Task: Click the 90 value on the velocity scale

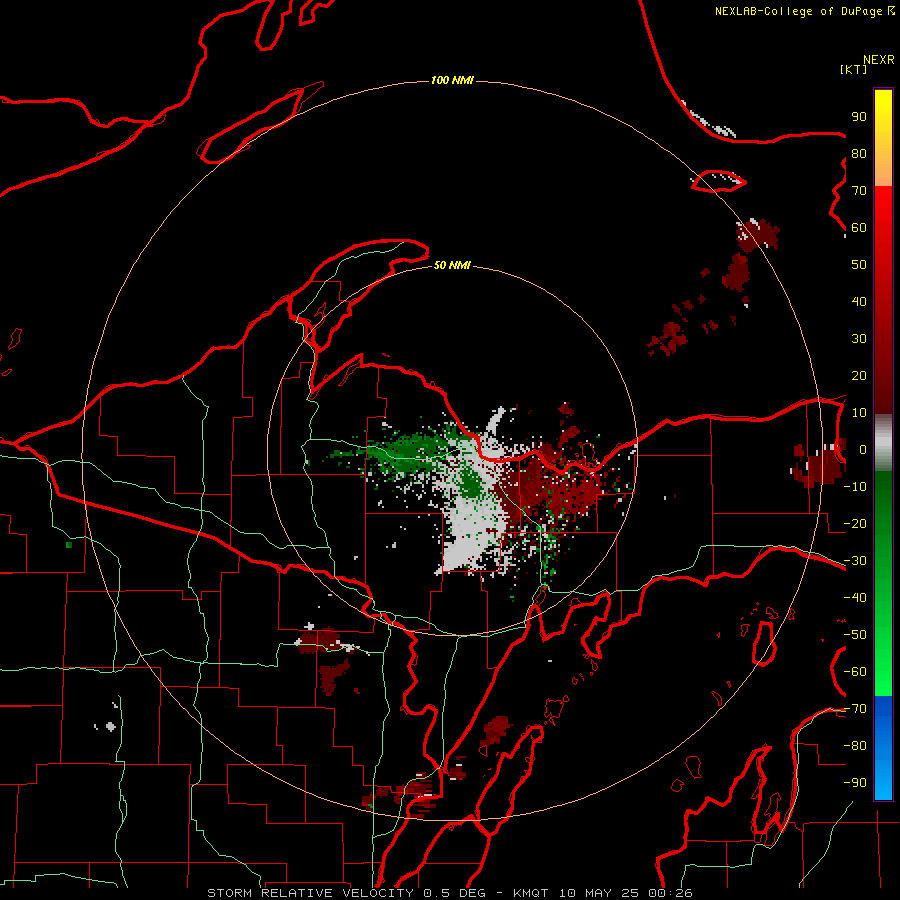Action: click(859, 117)
